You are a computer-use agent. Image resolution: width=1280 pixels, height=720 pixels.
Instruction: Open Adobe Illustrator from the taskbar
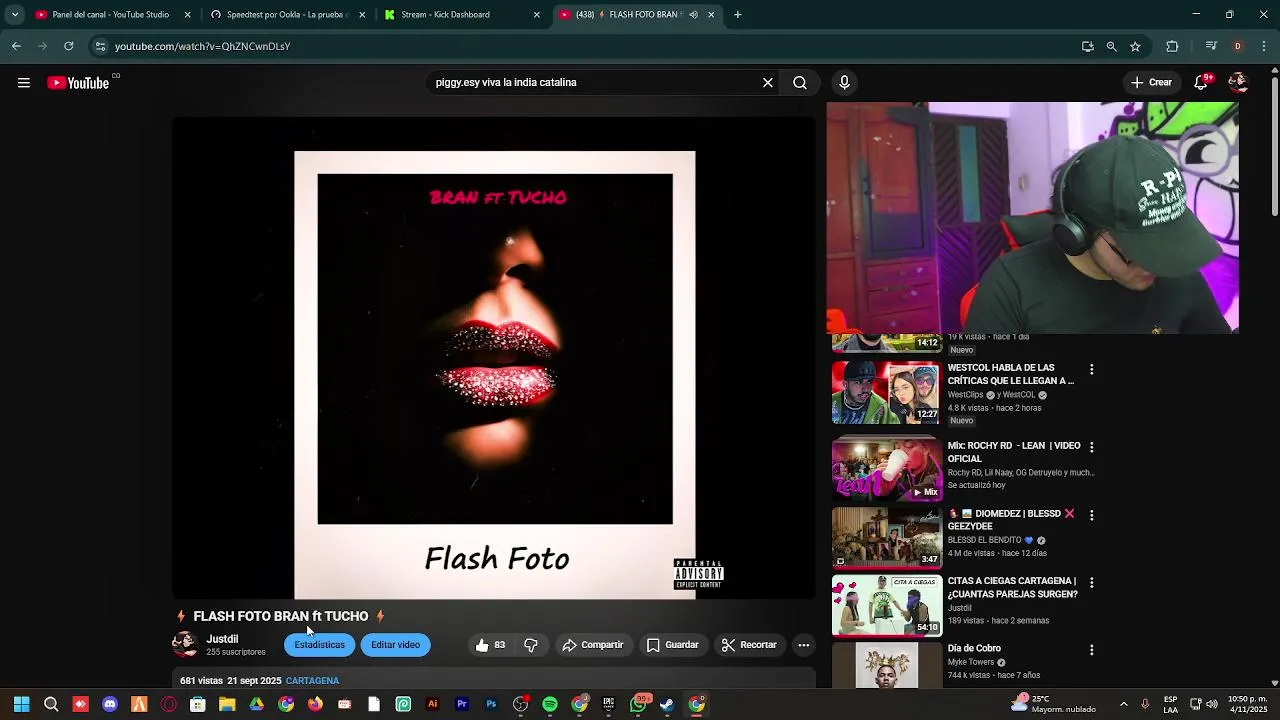[x=432, y=704]
